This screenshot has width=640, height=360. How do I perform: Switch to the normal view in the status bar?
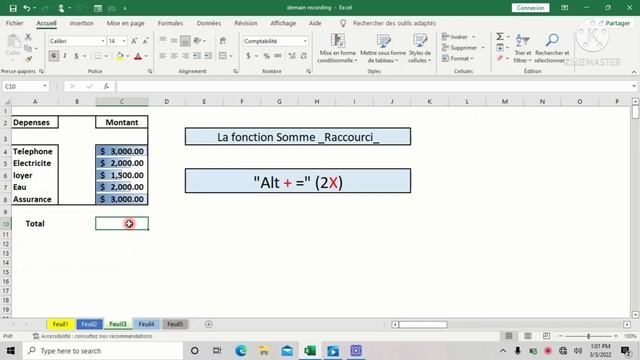pos(509,336)
